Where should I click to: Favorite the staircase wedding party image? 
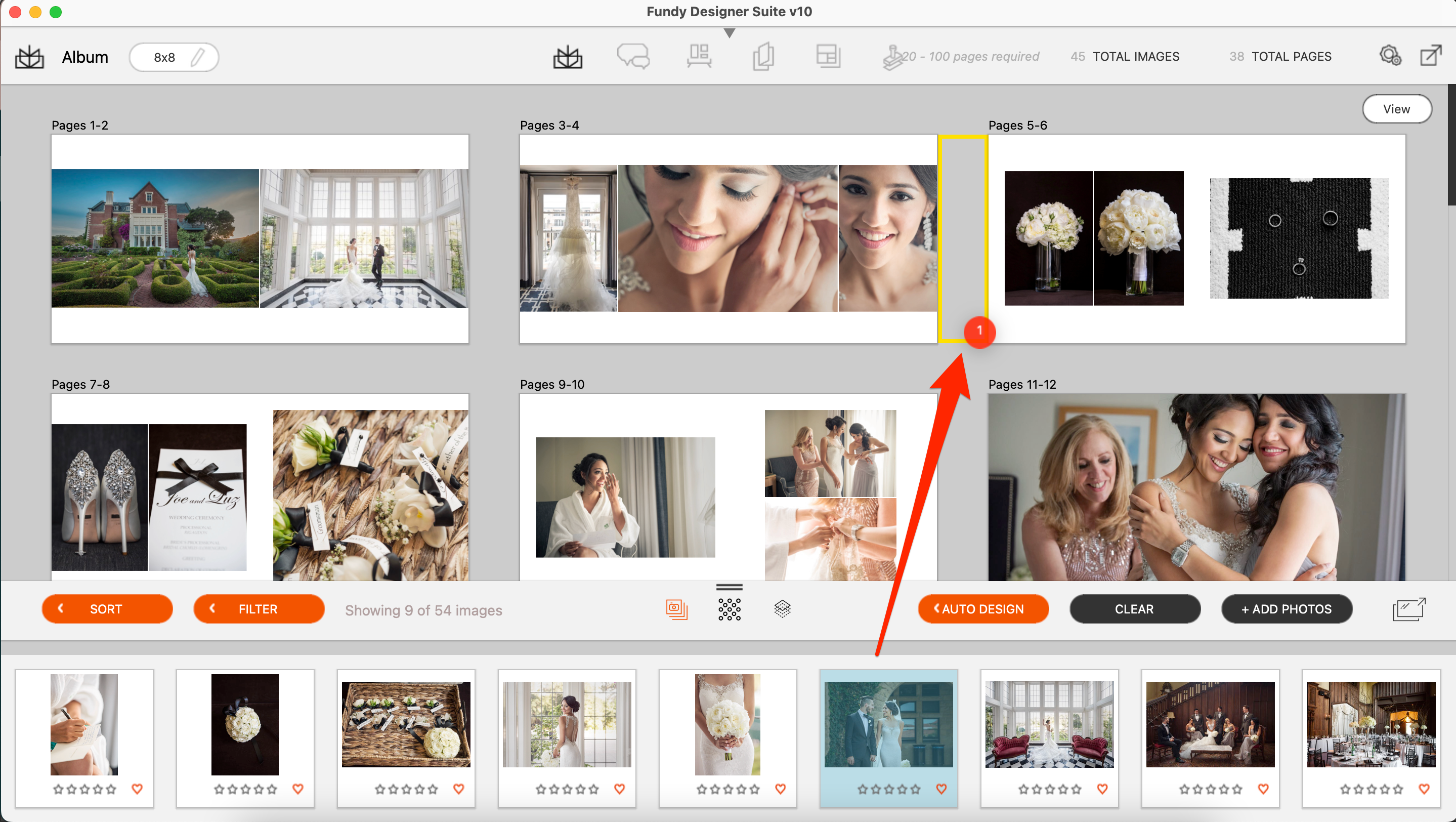click(1263, 788)
